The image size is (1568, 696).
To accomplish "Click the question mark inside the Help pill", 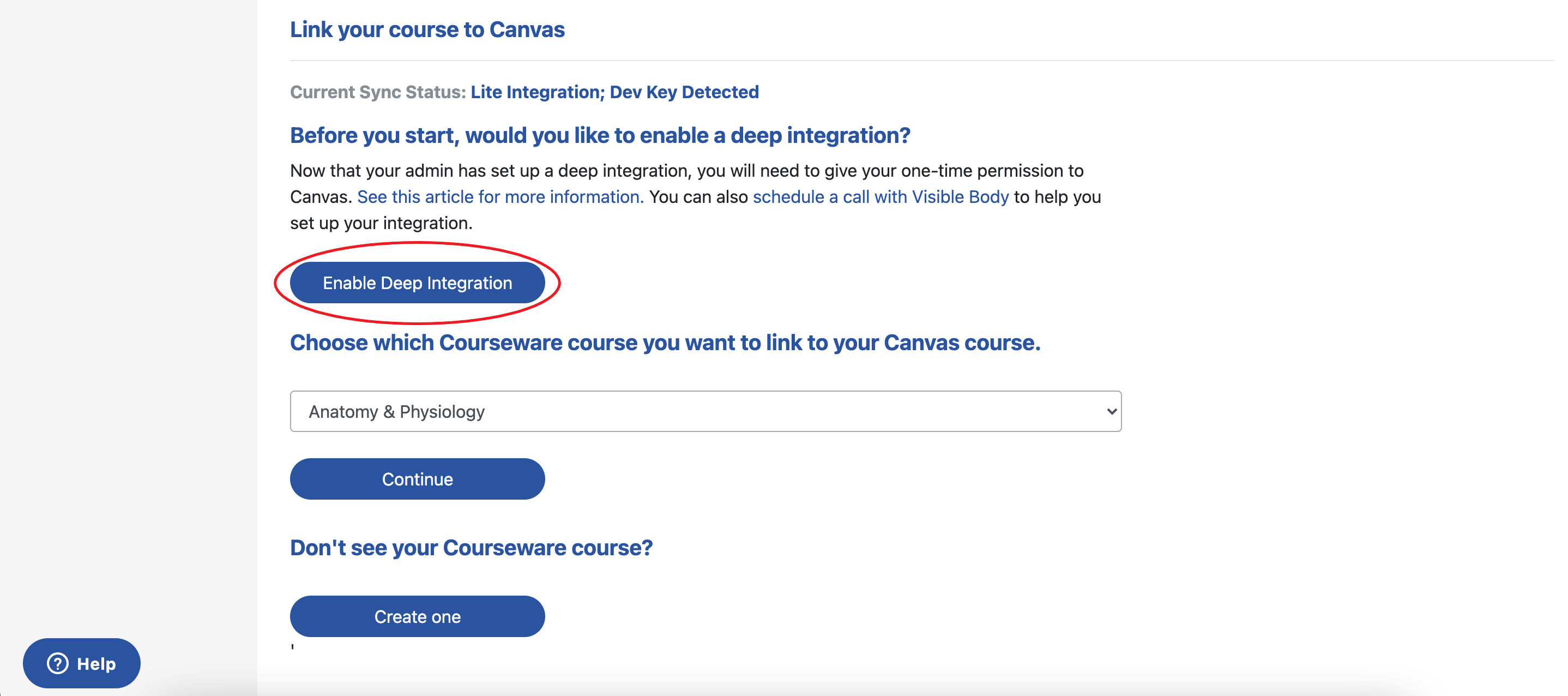I will [57, 663].
